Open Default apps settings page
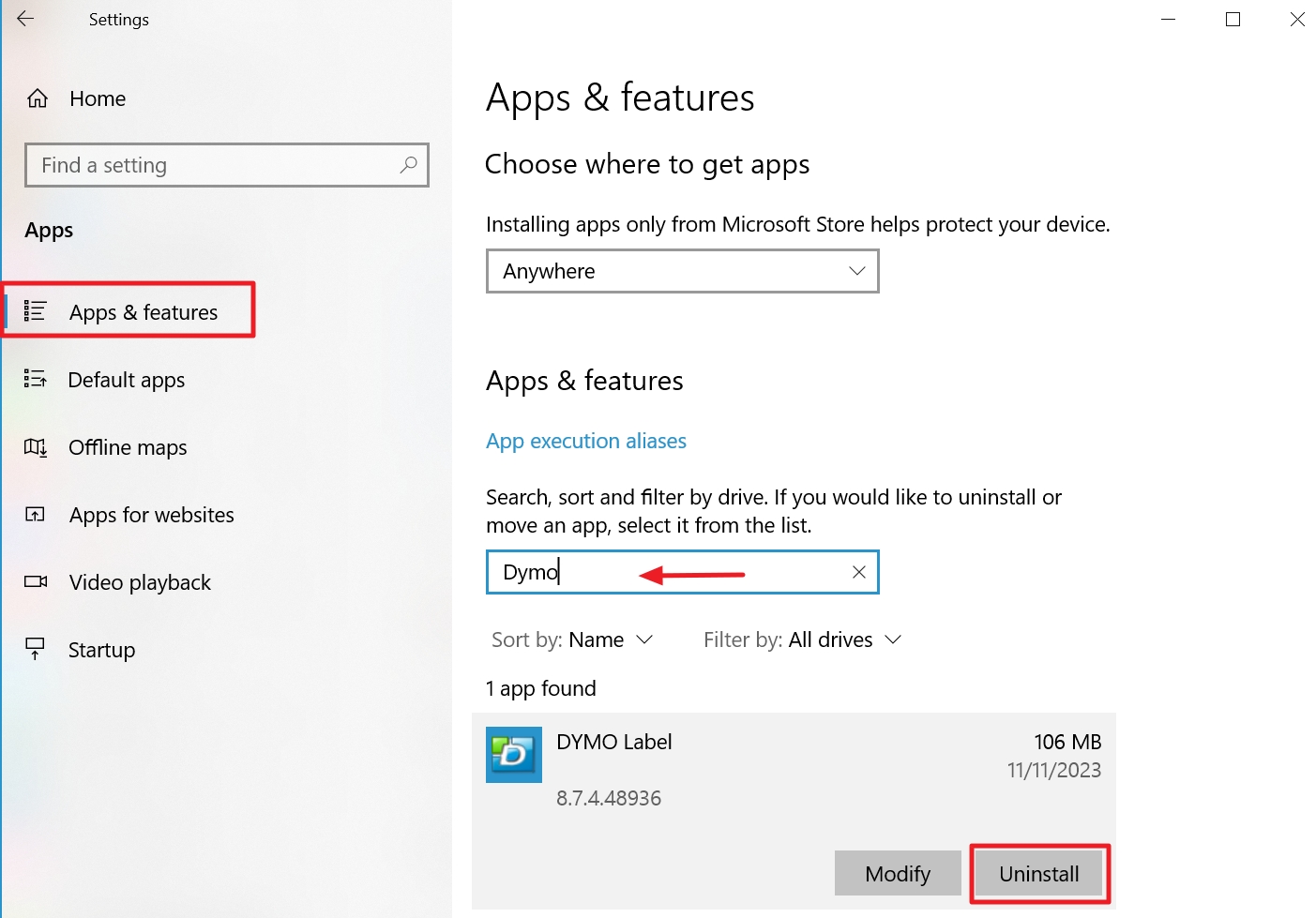The image size is (1316, 918). pyautogui.click(x=127, y=380)
